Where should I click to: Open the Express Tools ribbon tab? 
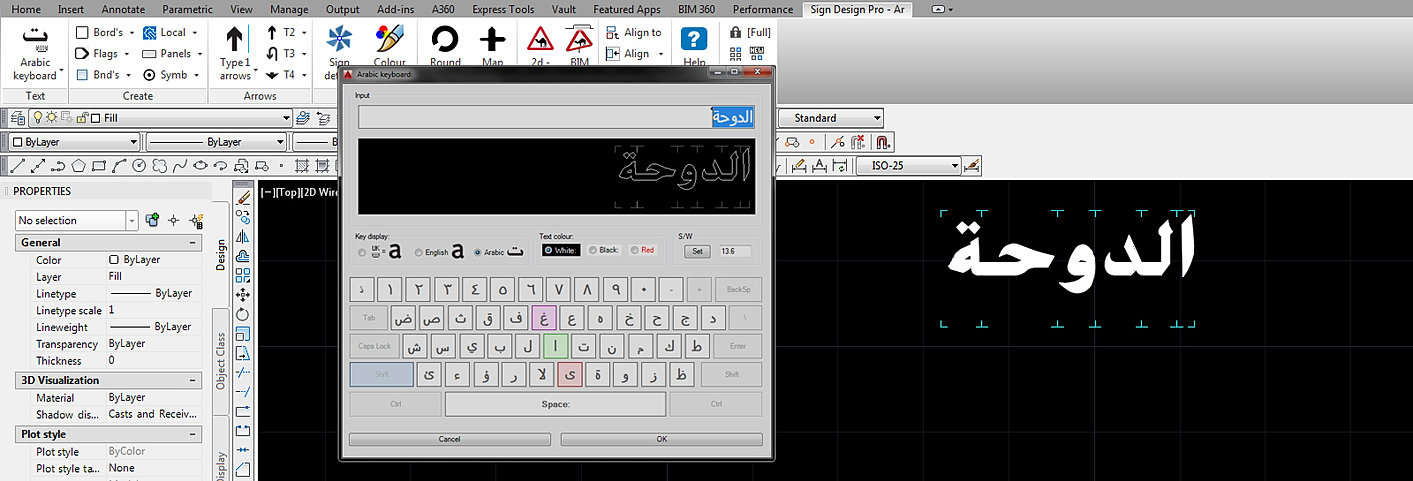click(x=503, y=9)
